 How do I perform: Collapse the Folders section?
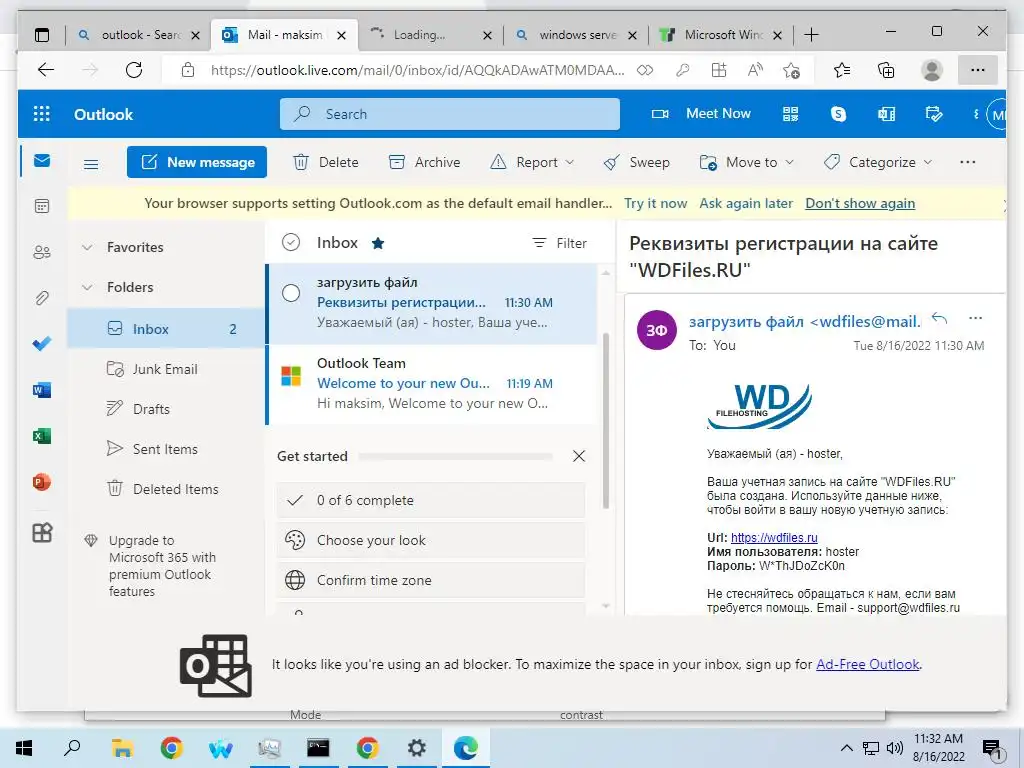tap(86, 287)
